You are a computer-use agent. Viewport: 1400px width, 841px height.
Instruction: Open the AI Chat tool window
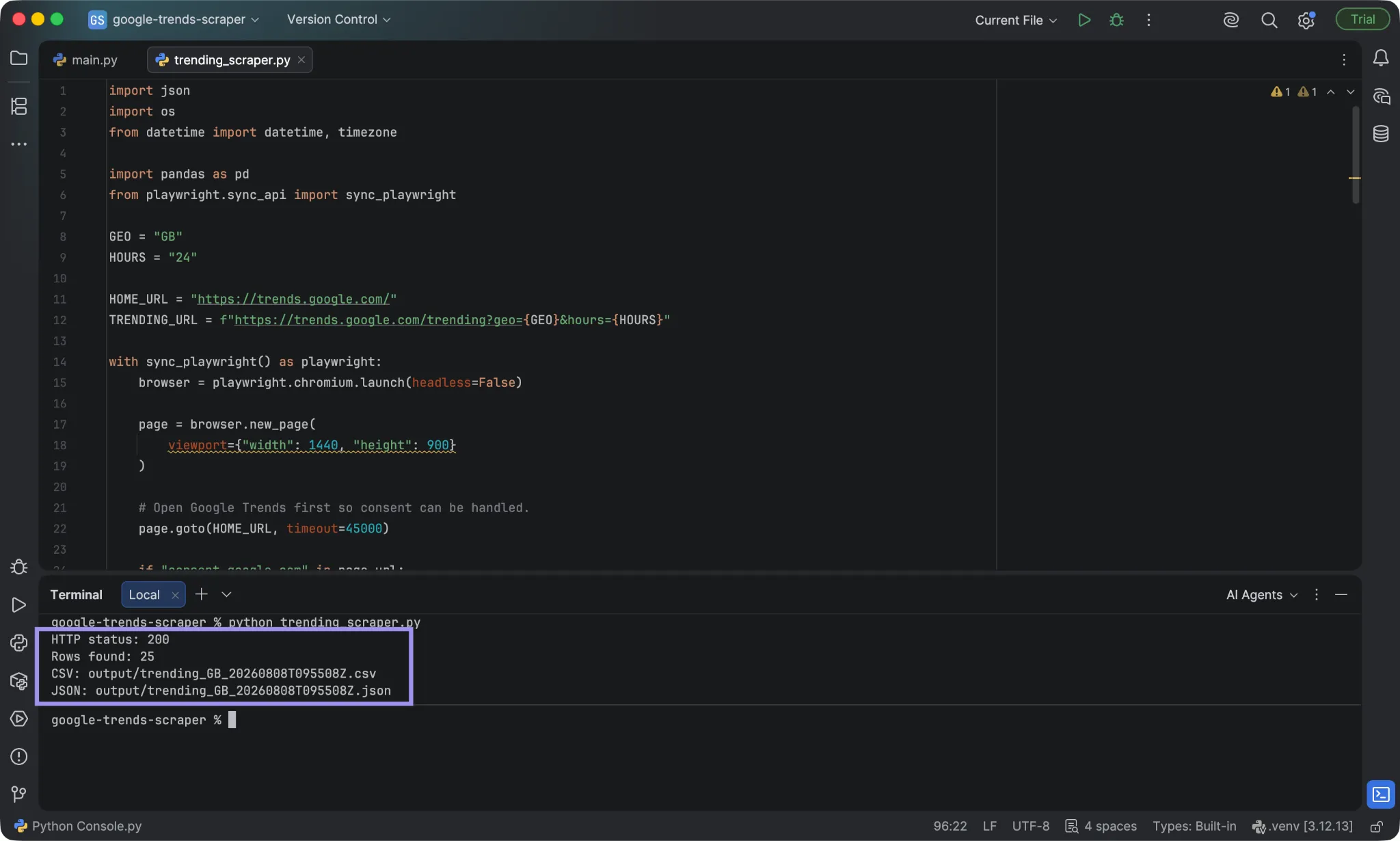point(1381,96)
